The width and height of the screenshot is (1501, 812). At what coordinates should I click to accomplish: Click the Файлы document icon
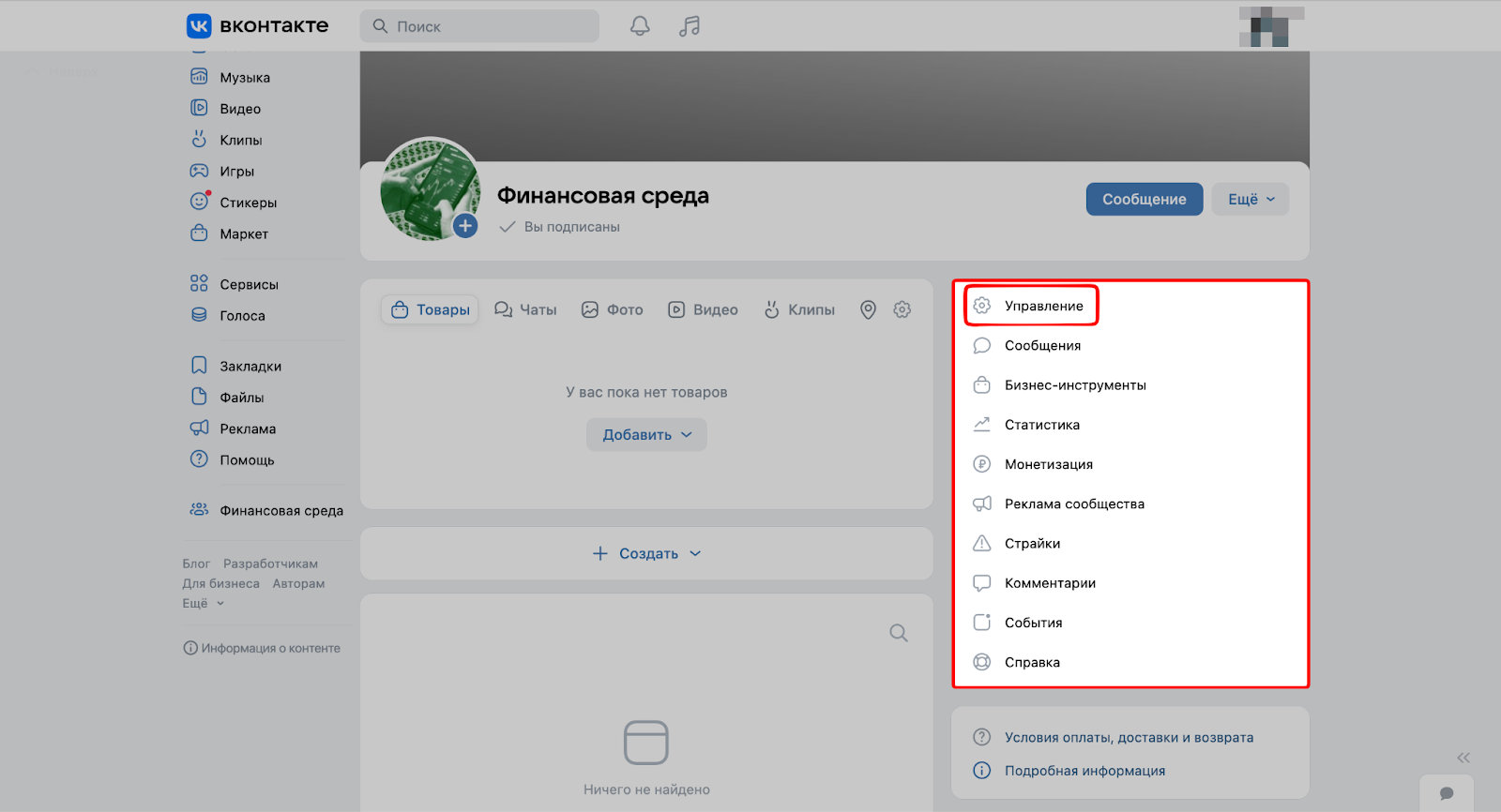coord(199,397)
